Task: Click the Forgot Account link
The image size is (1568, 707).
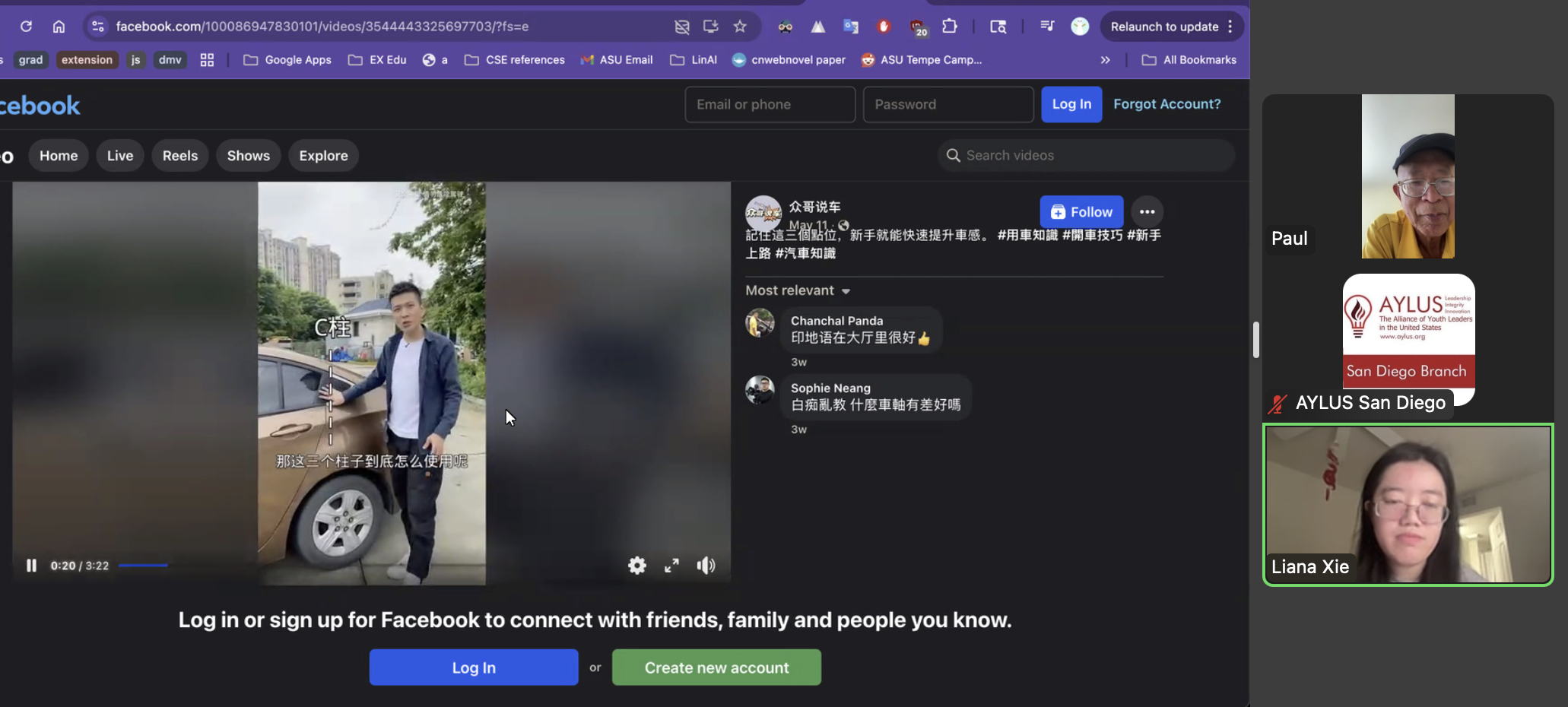Action: tap(1166, 104)
